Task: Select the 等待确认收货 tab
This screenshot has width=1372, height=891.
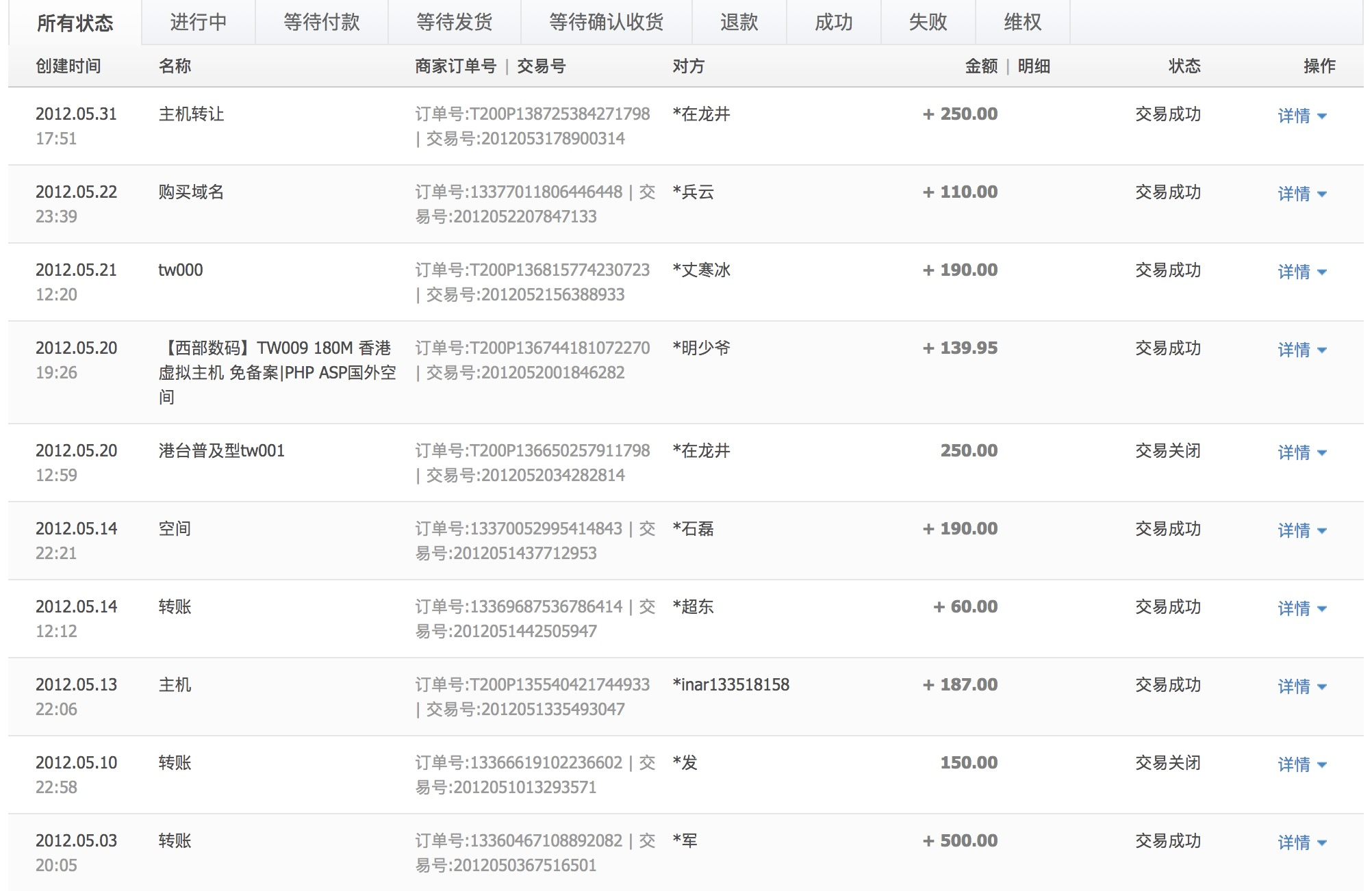Action: pos(606,23)
